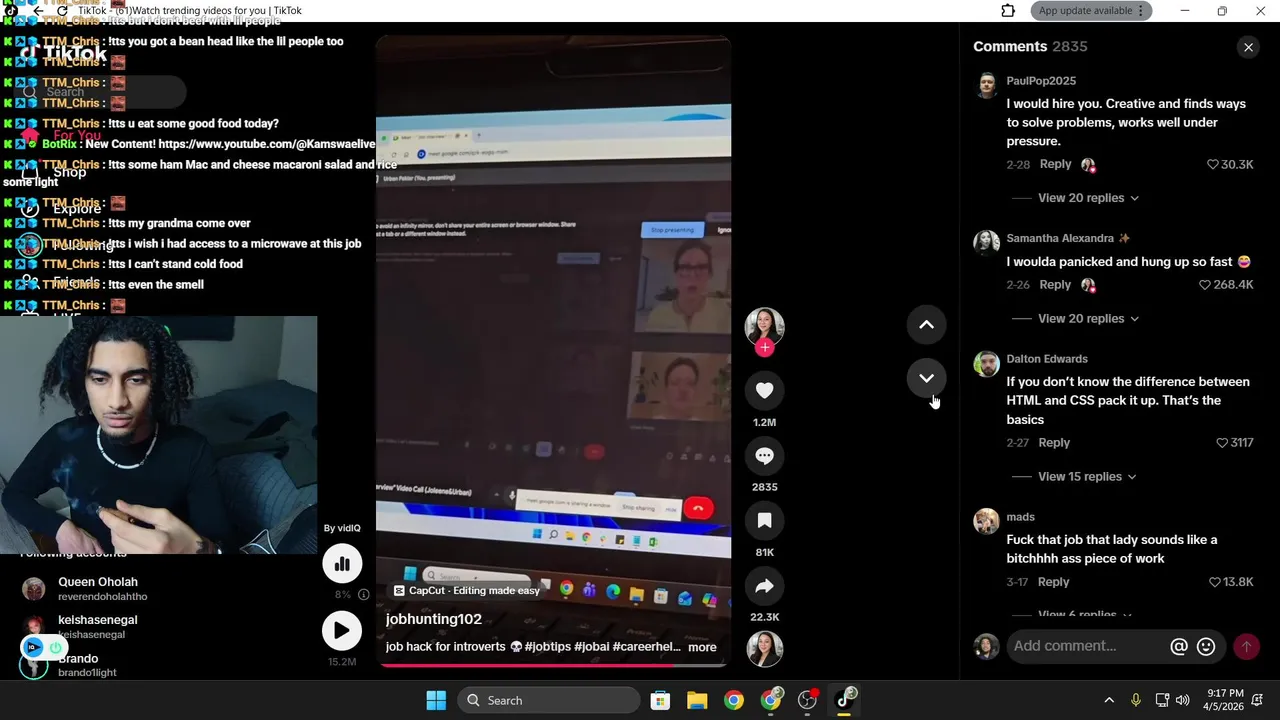
Task: Like the video with the heart icon
Action: (764, 390)
